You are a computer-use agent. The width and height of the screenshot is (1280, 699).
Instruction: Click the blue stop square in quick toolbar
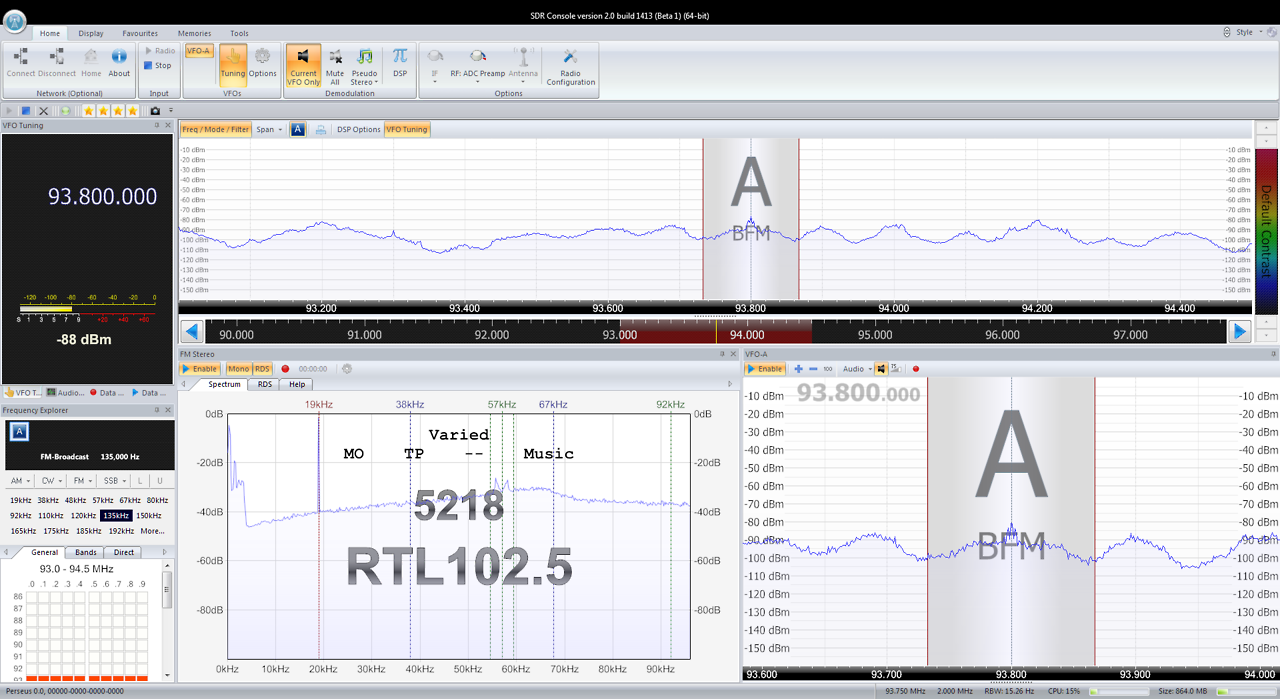click(26, 110)
